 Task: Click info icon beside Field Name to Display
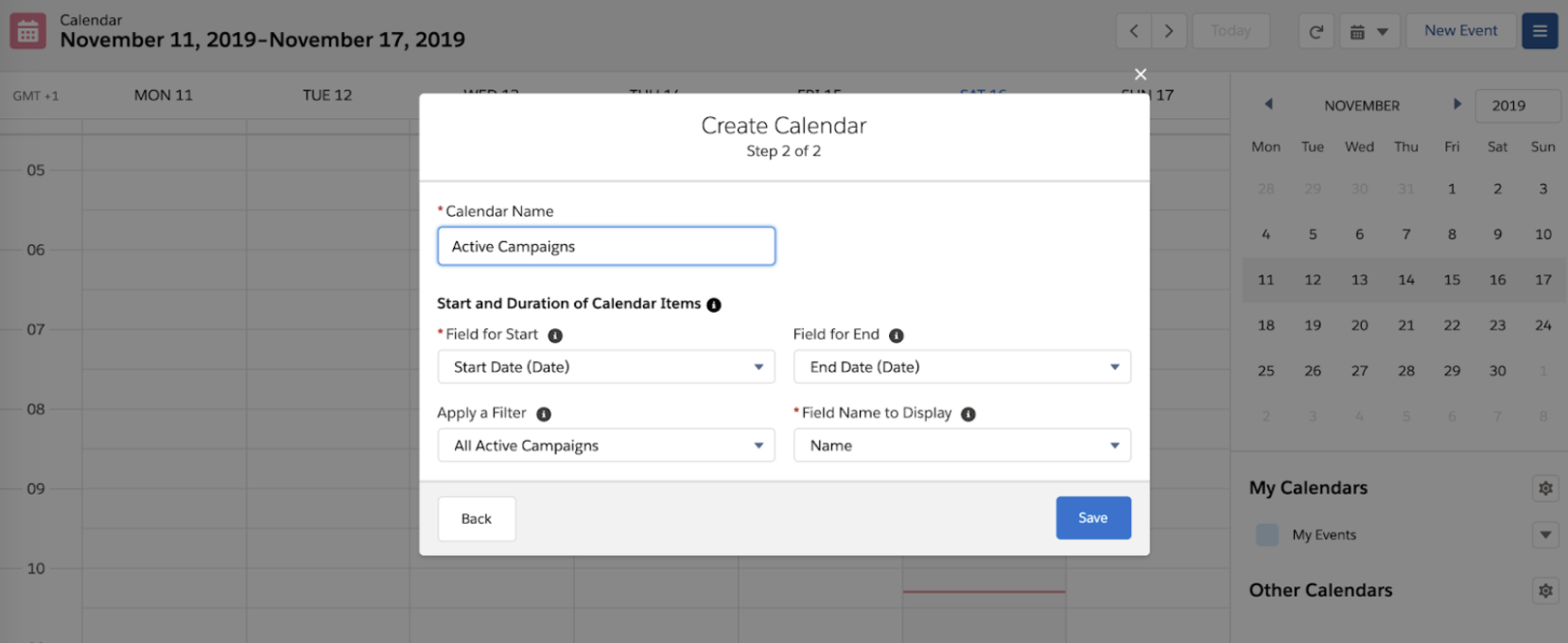tap(968, 414)
